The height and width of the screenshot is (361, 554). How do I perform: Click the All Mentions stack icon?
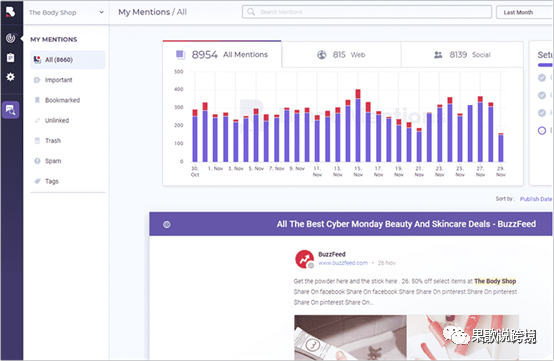181,54
